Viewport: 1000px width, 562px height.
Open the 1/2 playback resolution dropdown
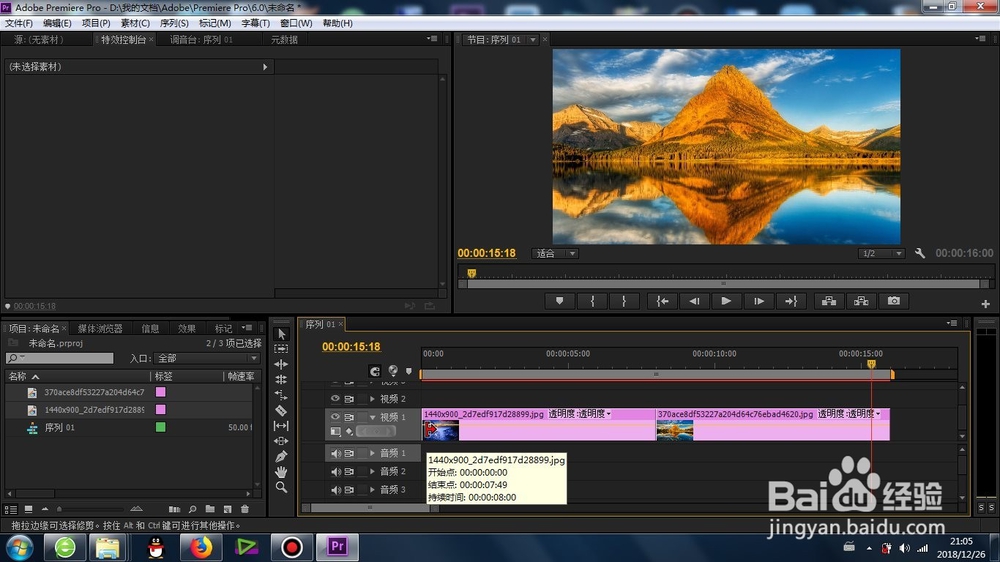click(881, 253)
